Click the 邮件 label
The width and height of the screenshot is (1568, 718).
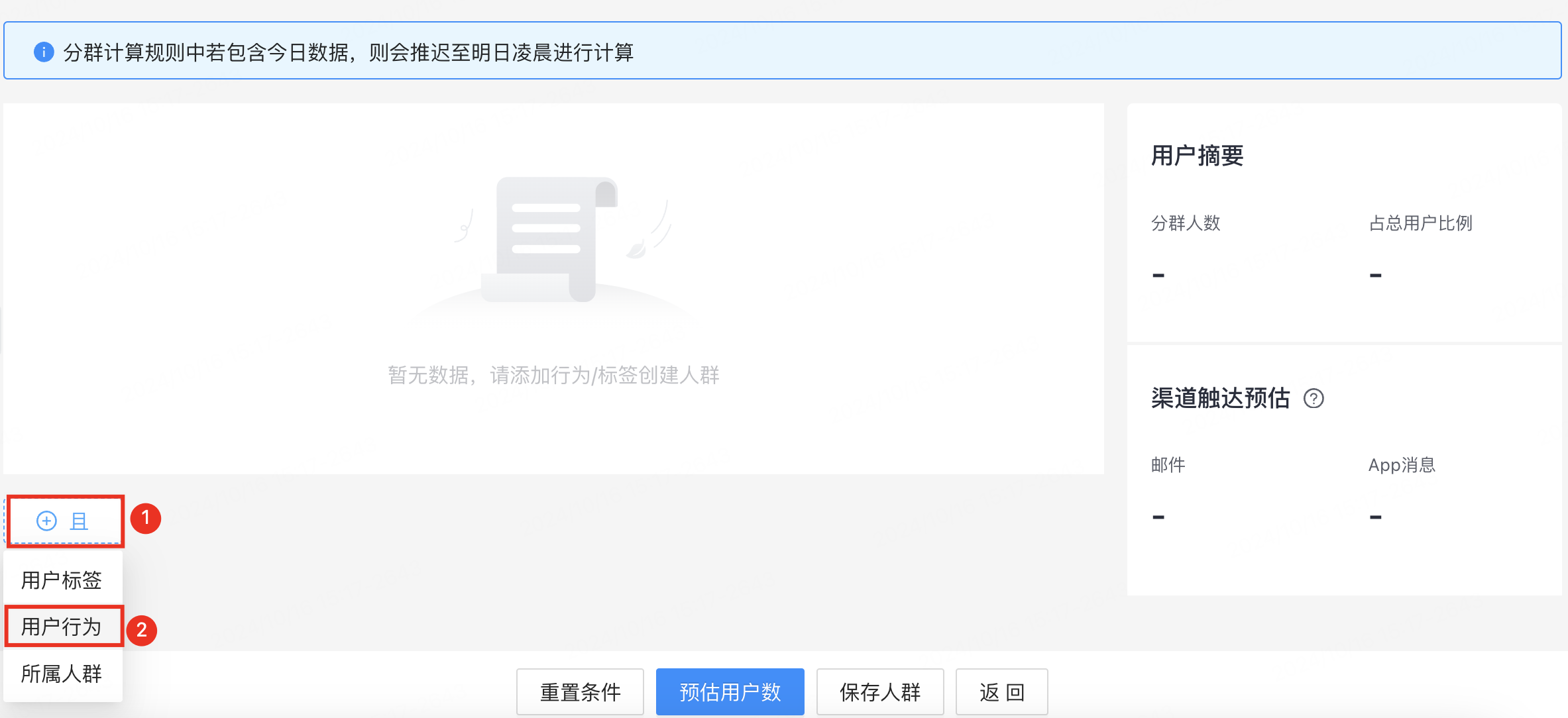(x=1168, y=465)
